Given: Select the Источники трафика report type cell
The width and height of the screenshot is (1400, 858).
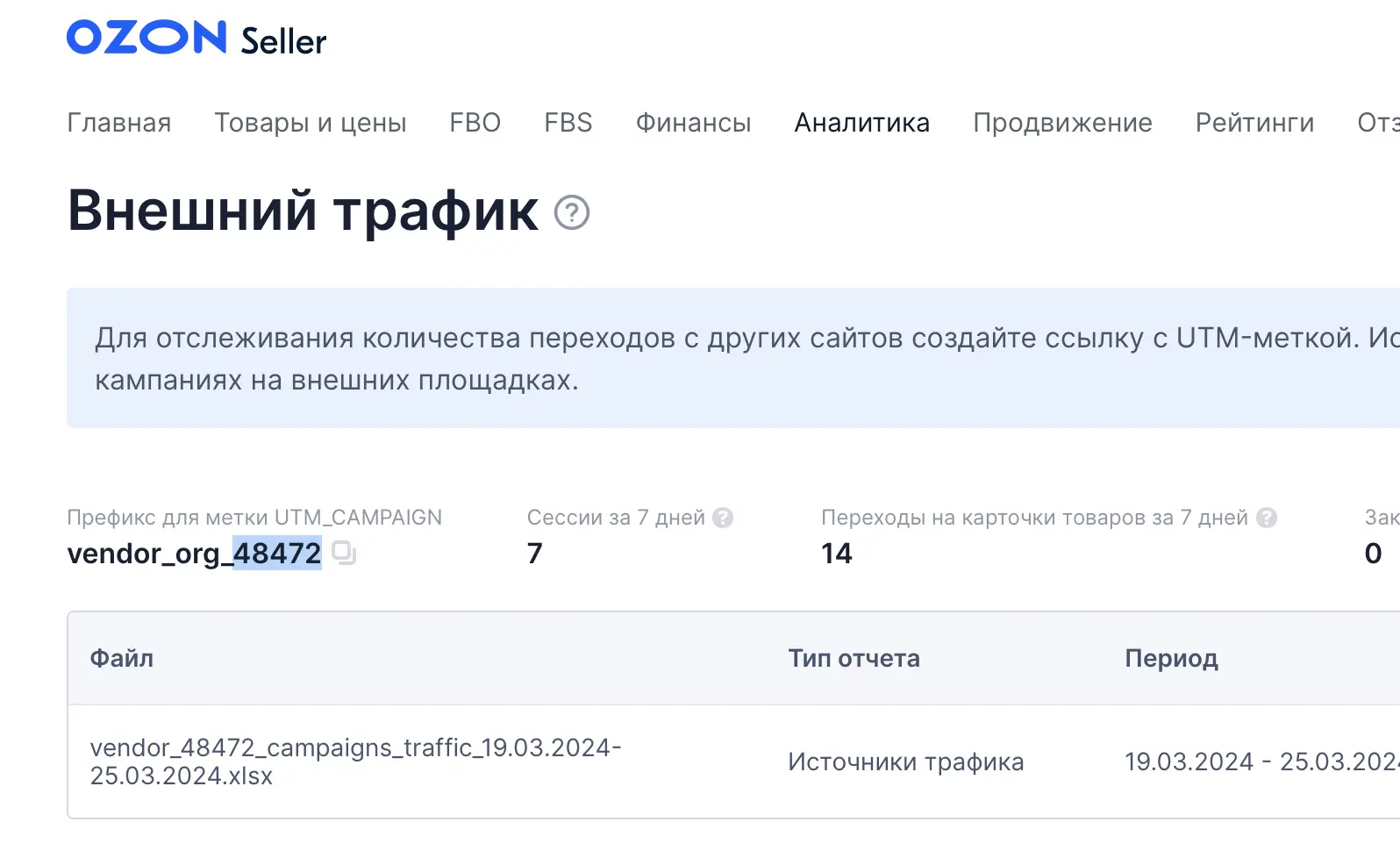Looking at the screenshot, I should click(x=906, y=761).
